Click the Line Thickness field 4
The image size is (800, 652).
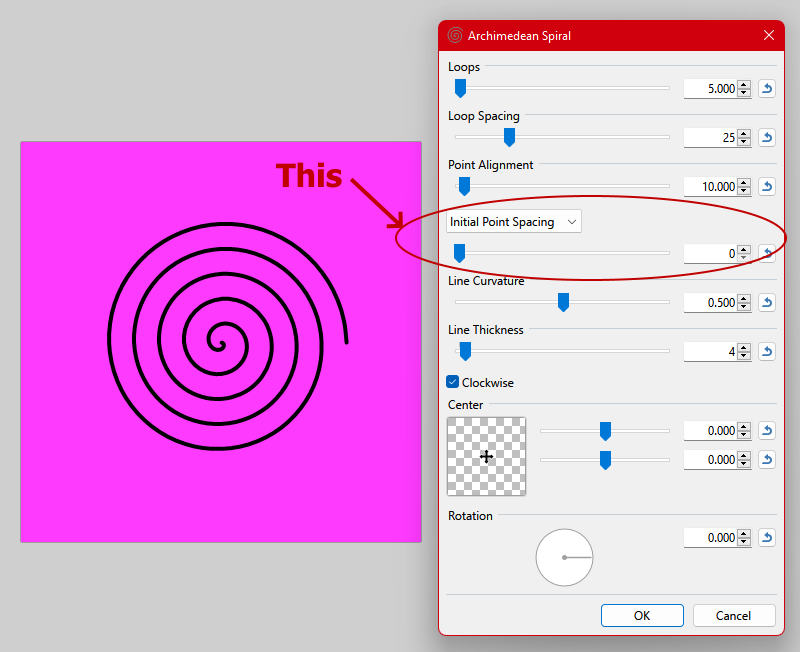[711, 352]
